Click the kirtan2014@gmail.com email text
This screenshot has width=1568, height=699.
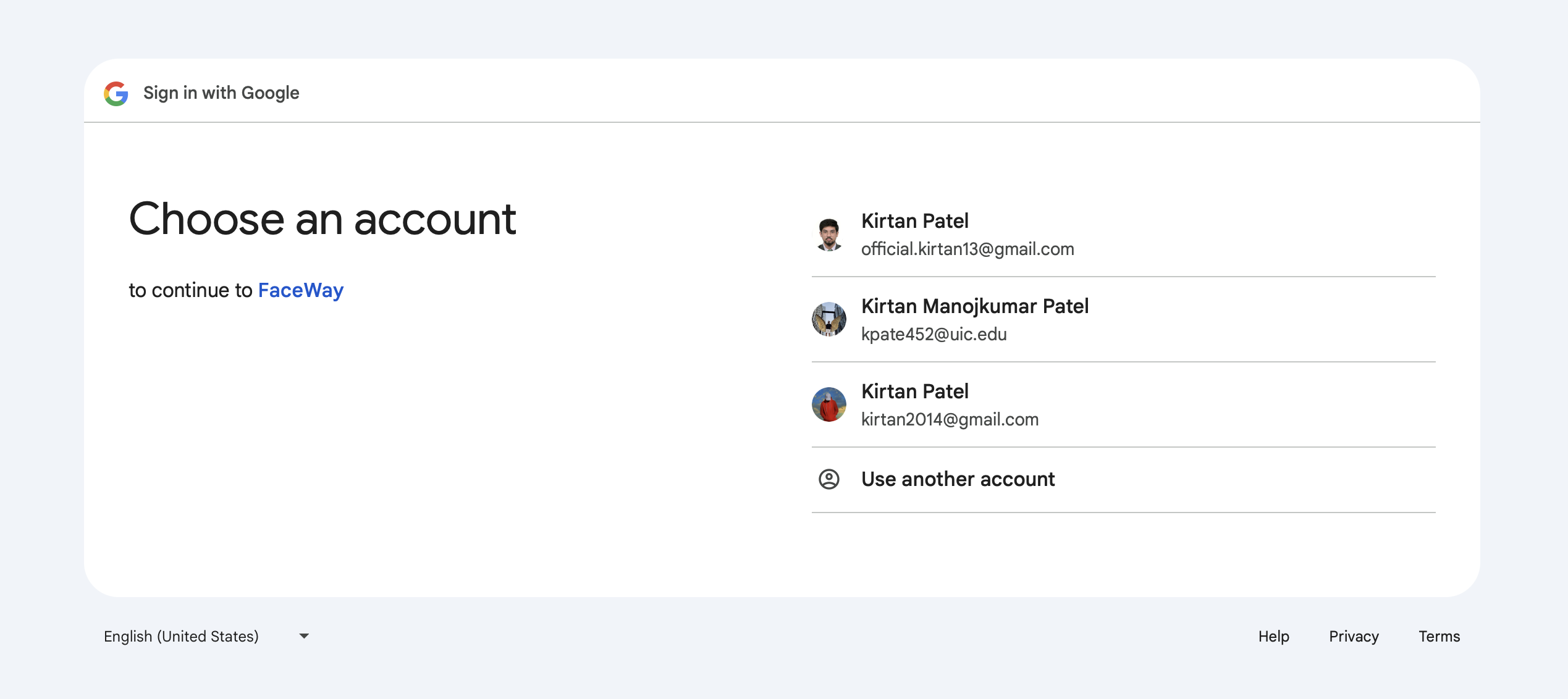coord(950,419)
